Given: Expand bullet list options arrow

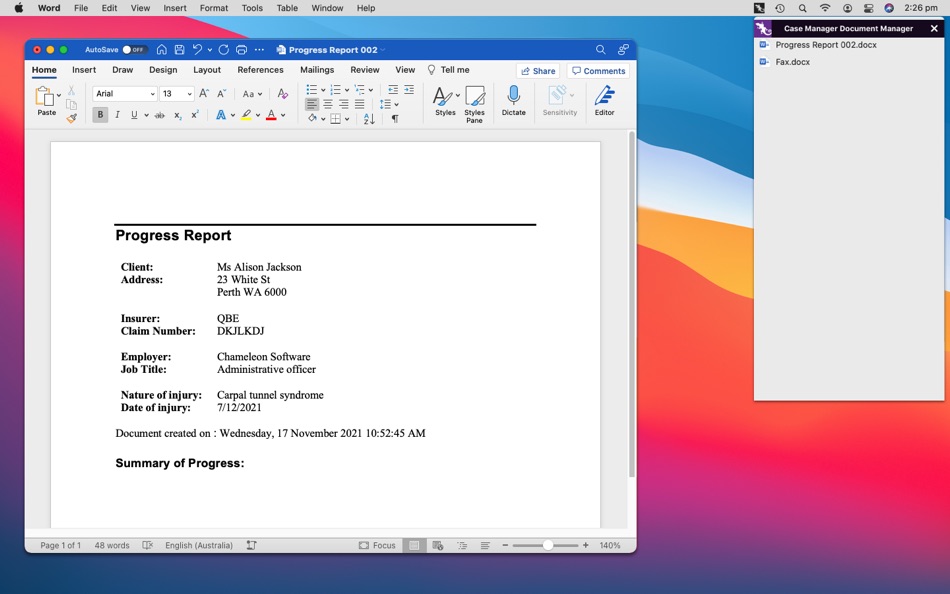Looking at the screenshot, I should coord(323,90).
